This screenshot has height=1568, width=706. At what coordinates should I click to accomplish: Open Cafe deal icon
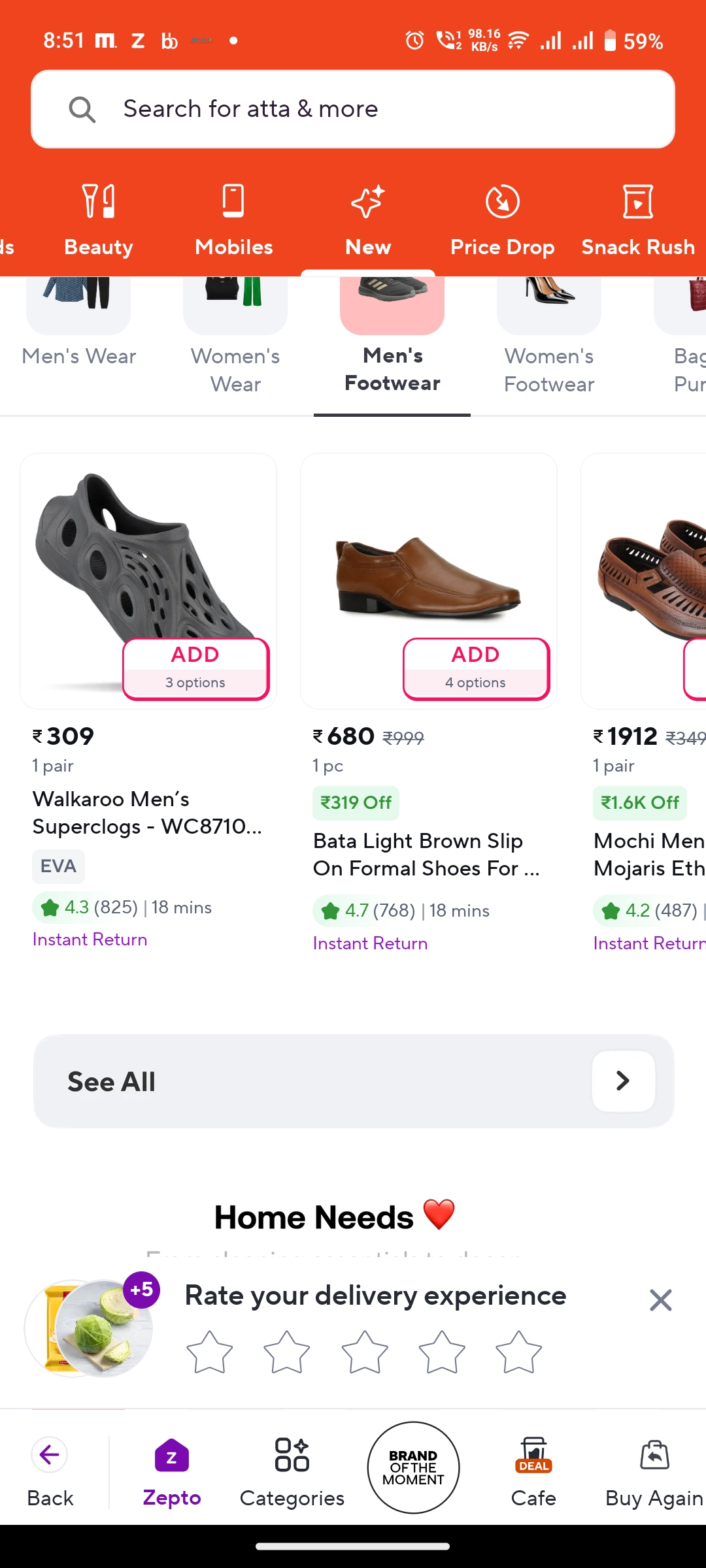(533, 1456)
